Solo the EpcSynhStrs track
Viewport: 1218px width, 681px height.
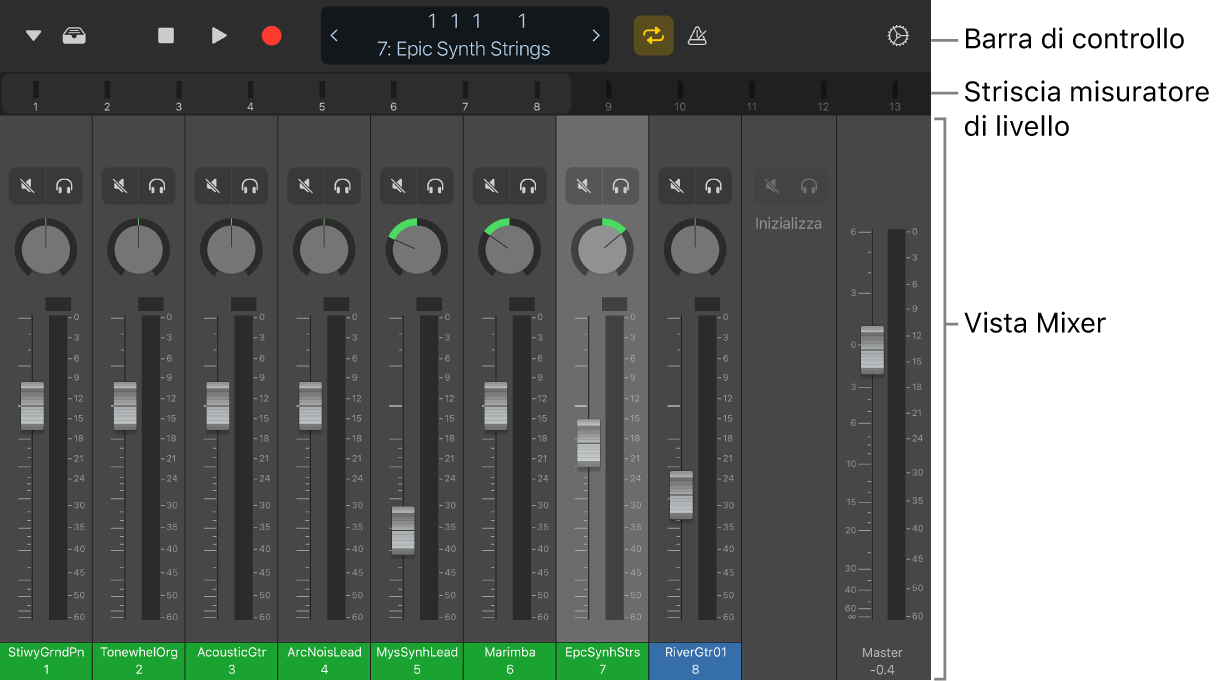click(x=621, y=185)
